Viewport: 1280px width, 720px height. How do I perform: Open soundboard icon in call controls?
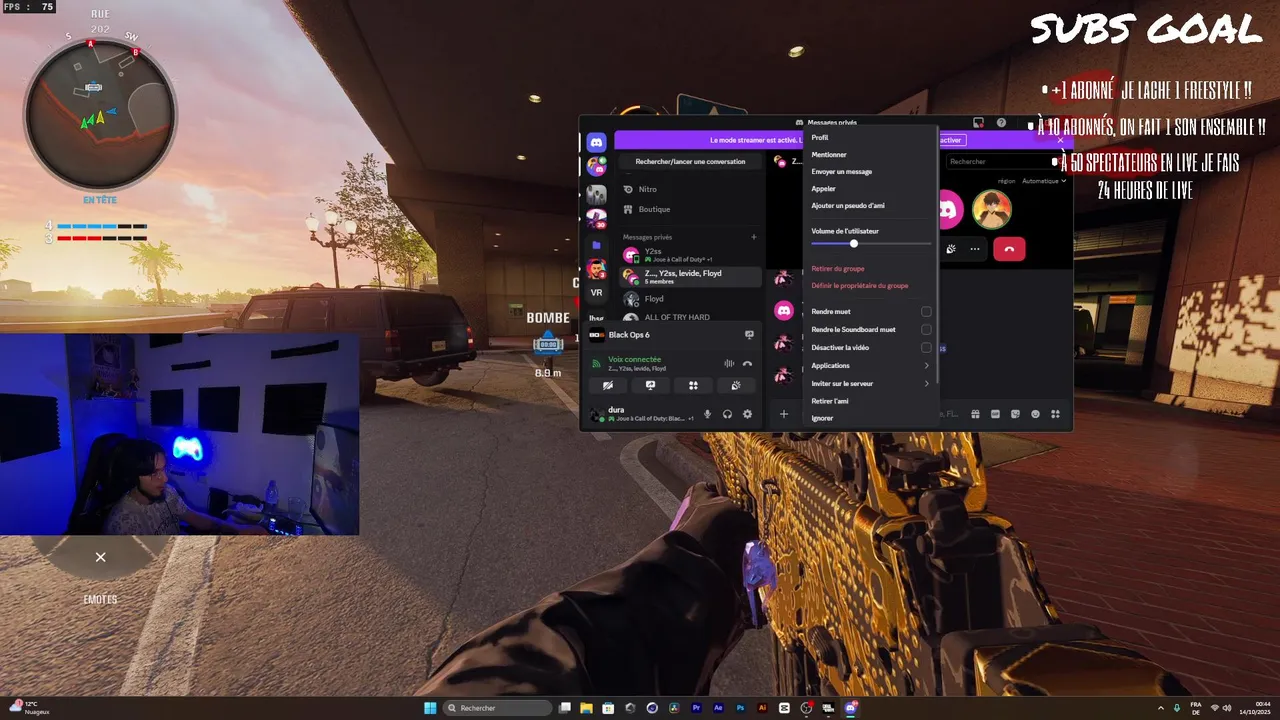[x=951, y=249]
